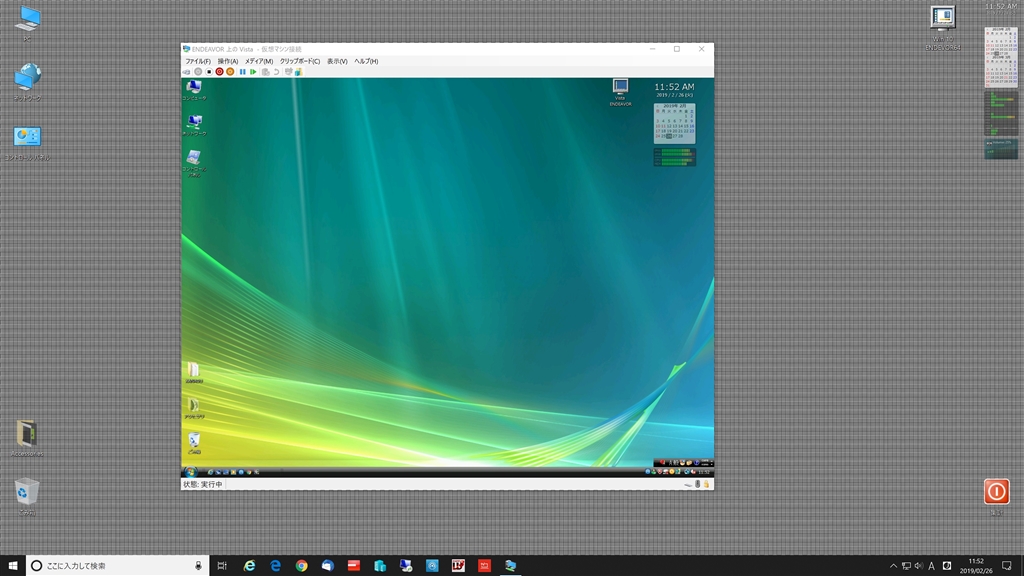Click the red power shortcut on host desktop
The height and width of the screenshot is (576, 1024).
997,491
